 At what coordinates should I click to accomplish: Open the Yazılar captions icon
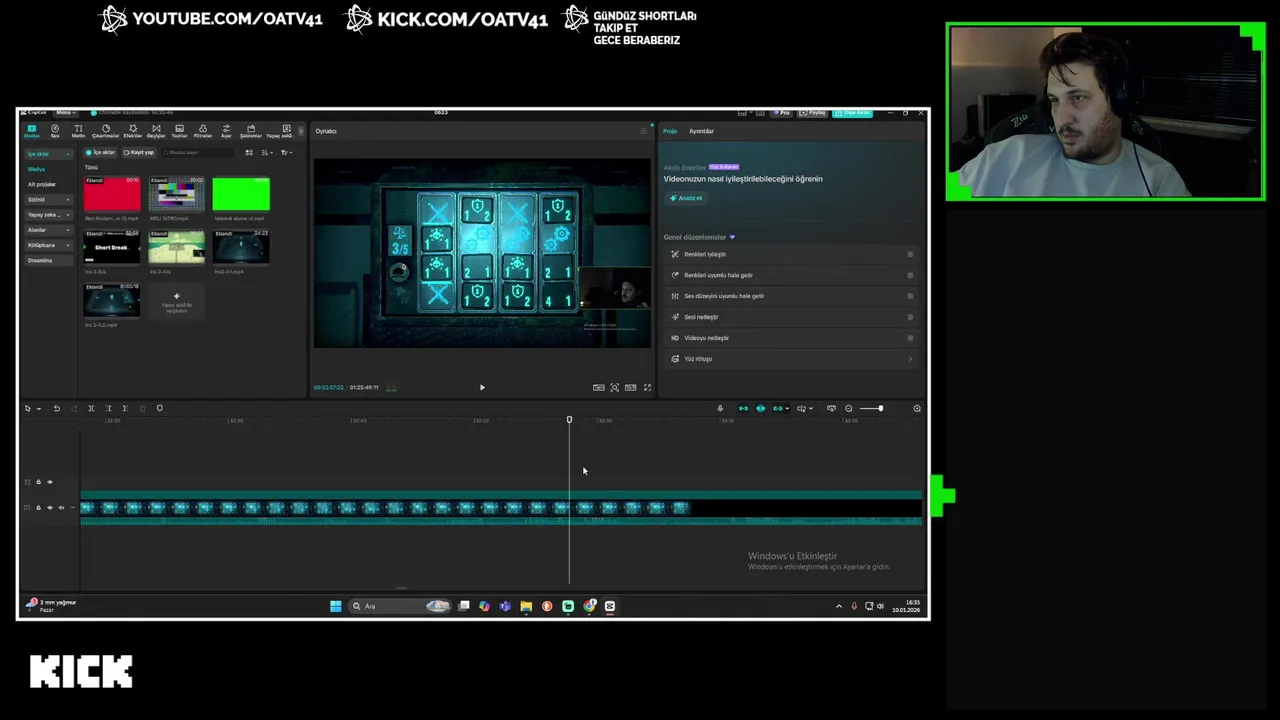[179, 131]
